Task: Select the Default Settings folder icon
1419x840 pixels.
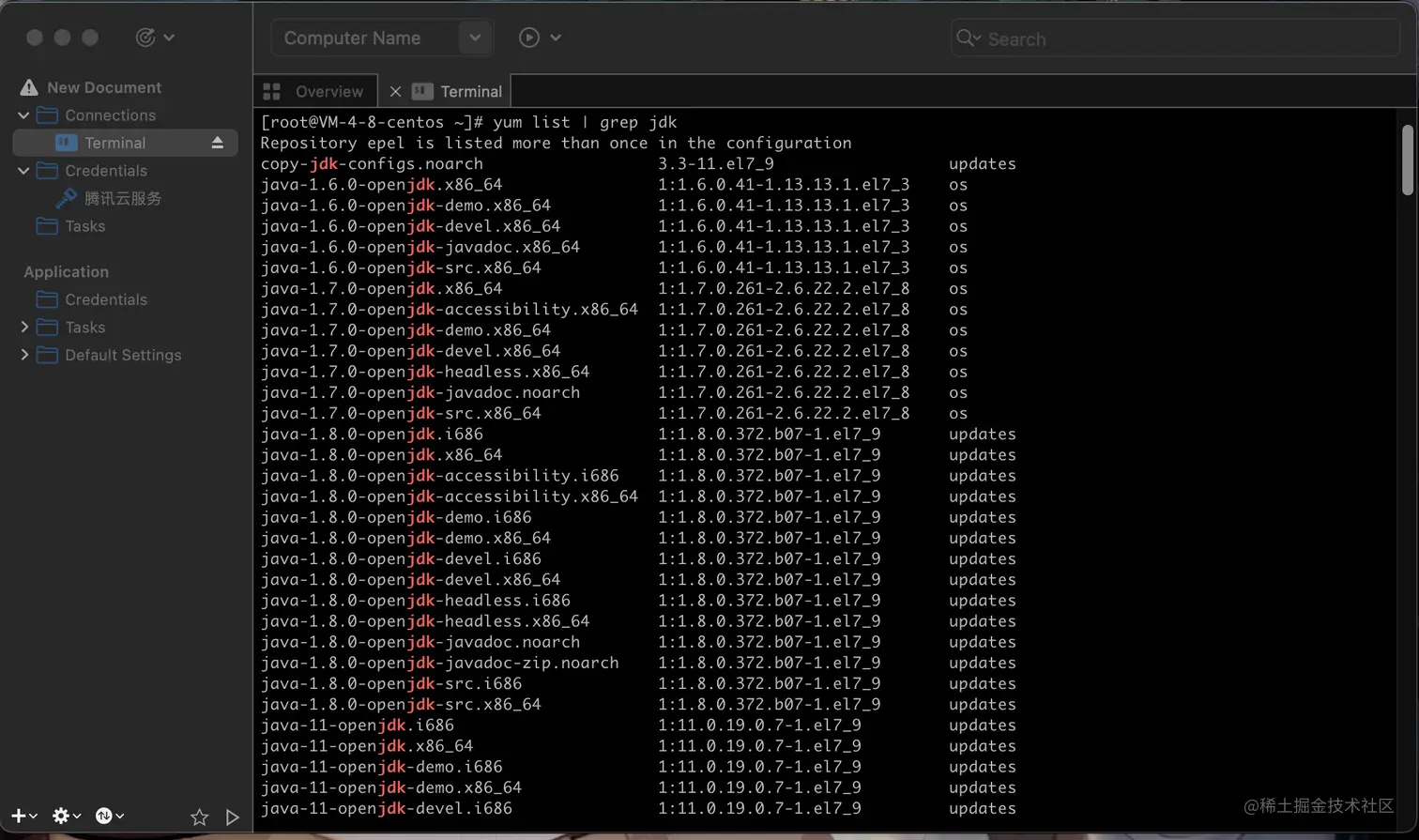Action: 47,355
